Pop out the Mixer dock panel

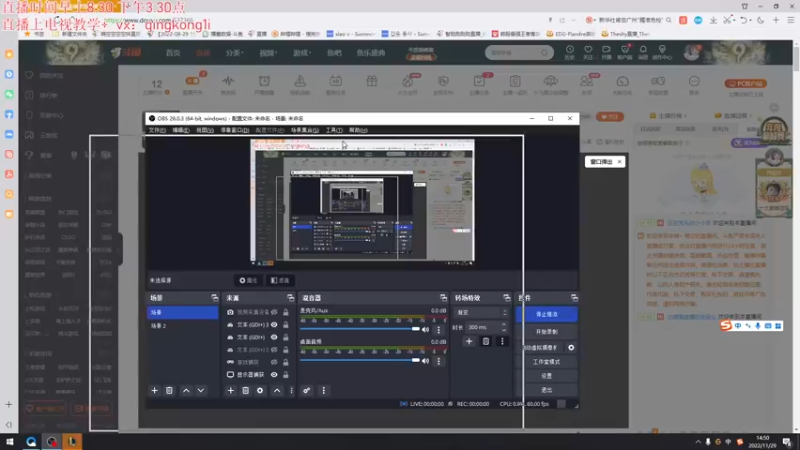pos(443,297)
